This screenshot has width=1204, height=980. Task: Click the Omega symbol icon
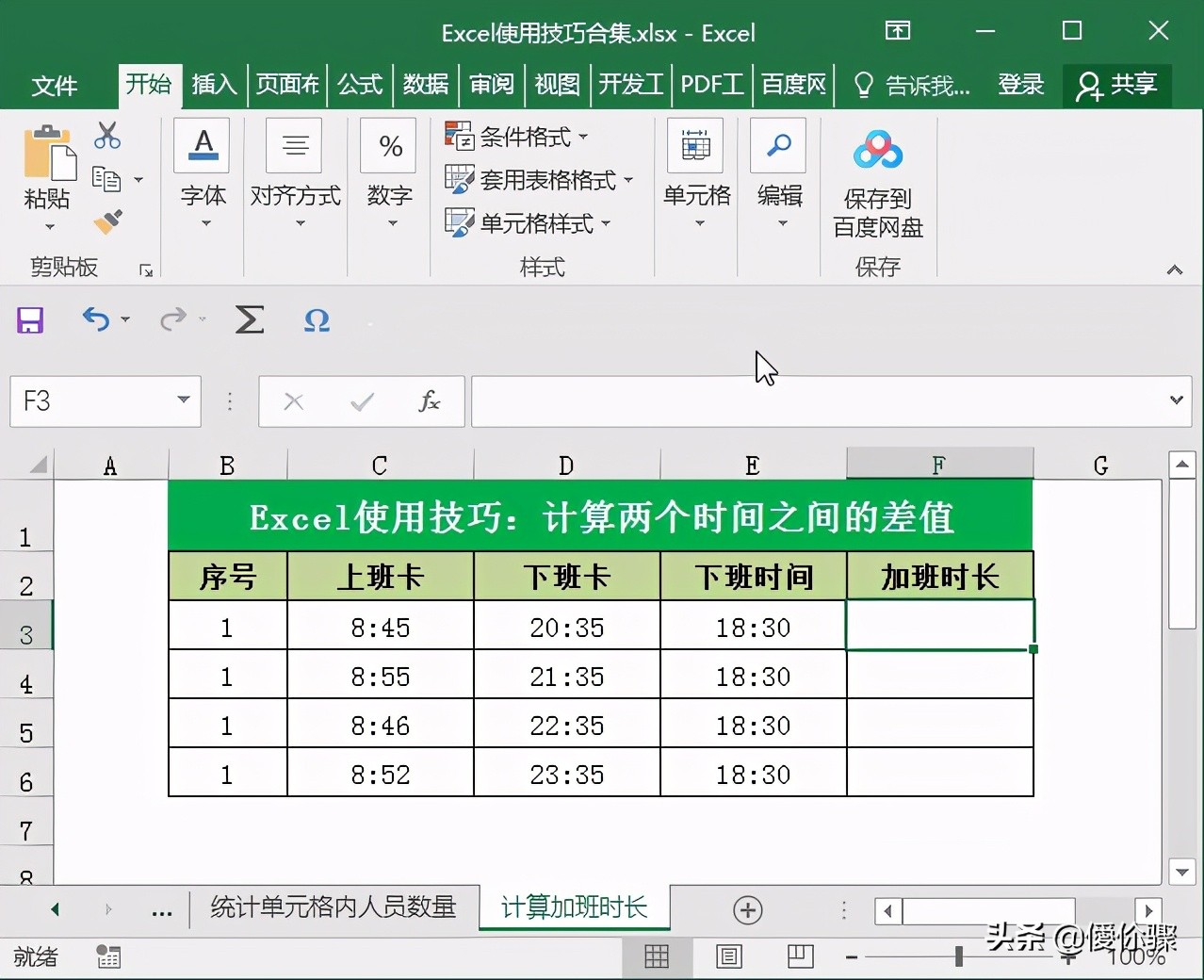pyautogui.click(x=317, y=320)
